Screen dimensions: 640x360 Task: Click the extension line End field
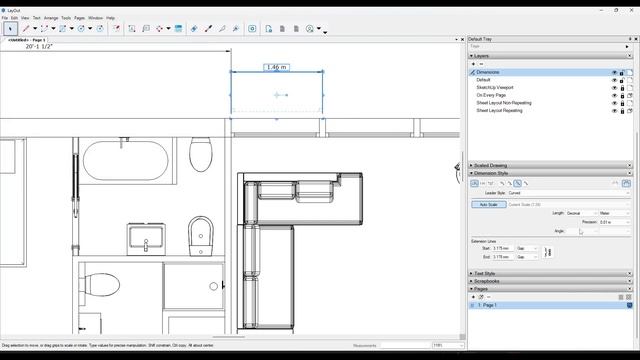click(x=502, y=257)
